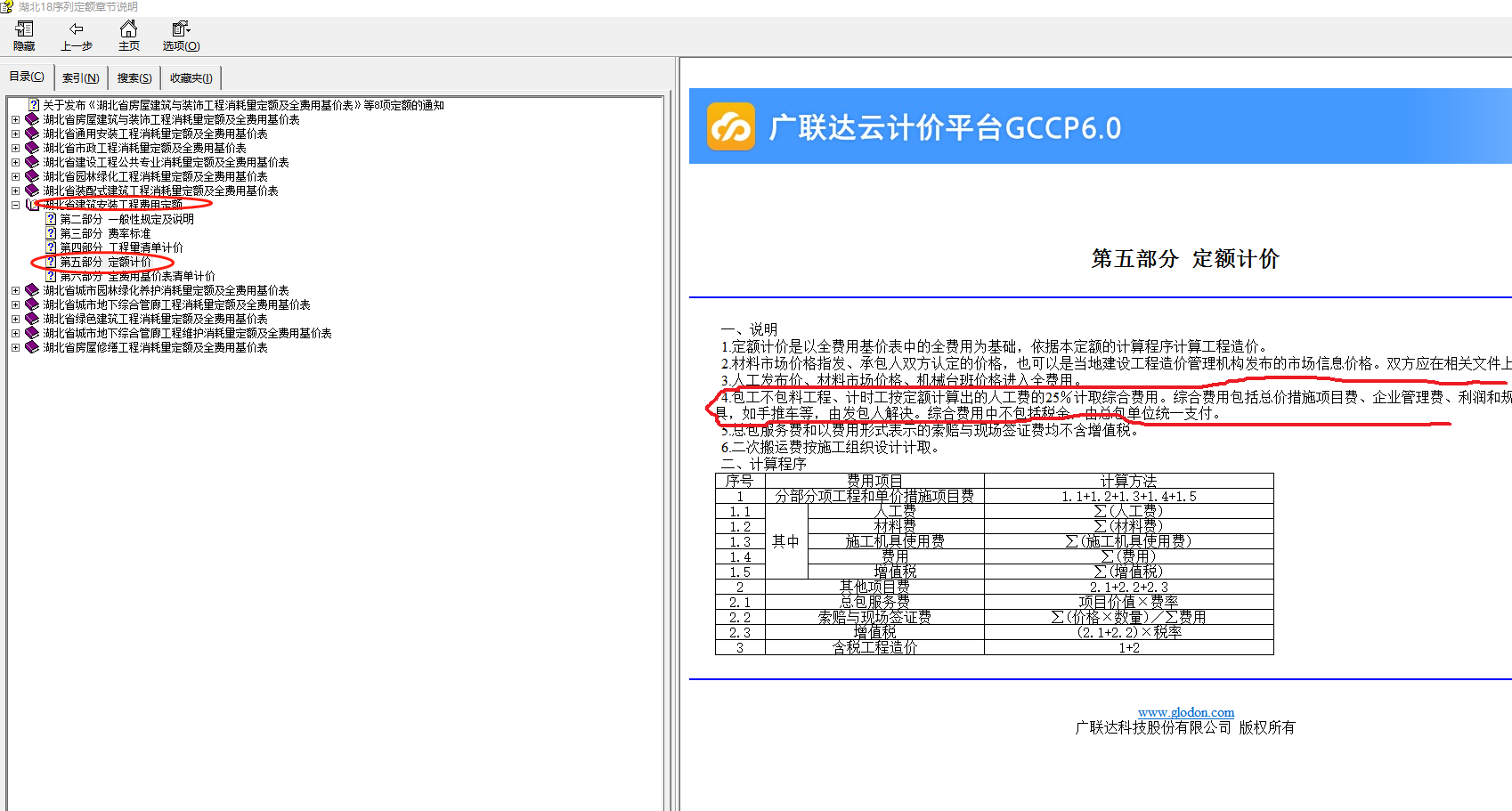
Task: Expand 湖北省园林绿化工程消耗量定额 node
Action: click(15, 176)
